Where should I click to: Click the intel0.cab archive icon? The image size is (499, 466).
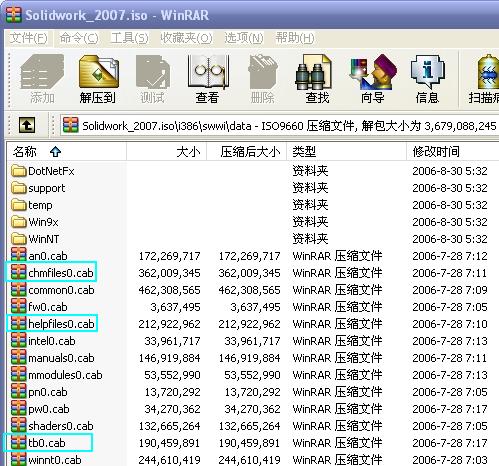pos(18,340)
